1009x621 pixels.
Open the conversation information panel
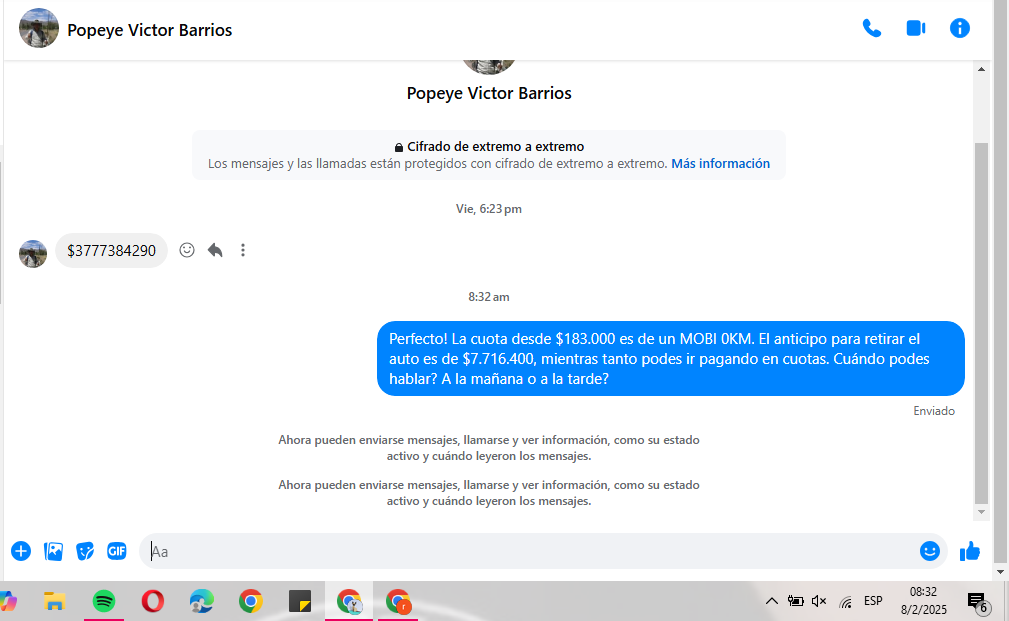(x=959, y=28)
